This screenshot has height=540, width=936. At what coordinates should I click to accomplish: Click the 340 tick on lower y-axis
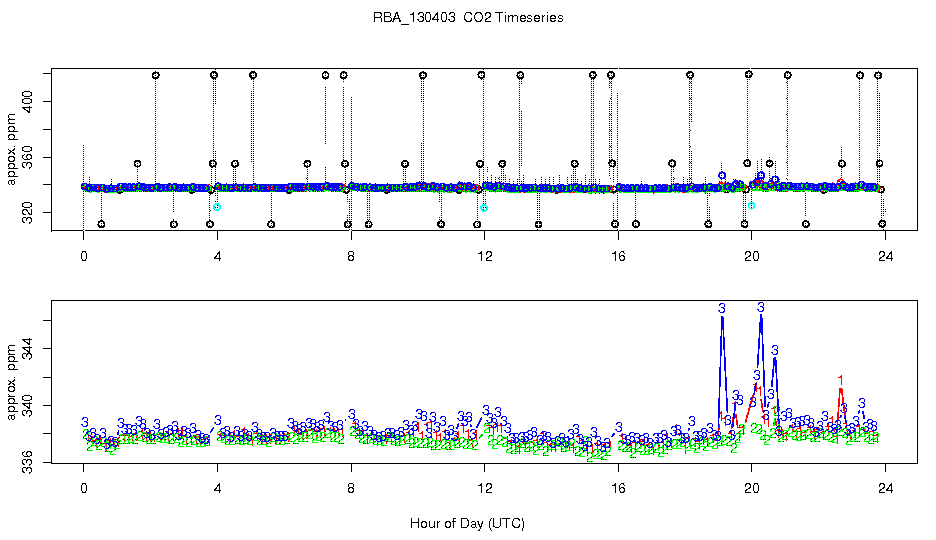(x=27, y=406)
